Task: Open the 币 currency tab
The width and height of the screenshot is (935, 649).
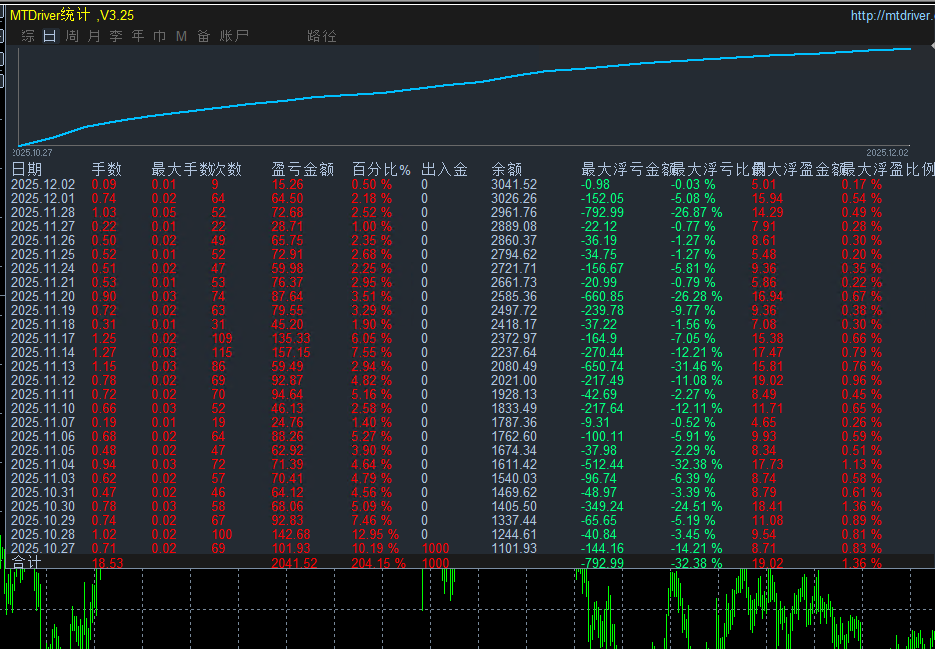Action: coord(160,36)
